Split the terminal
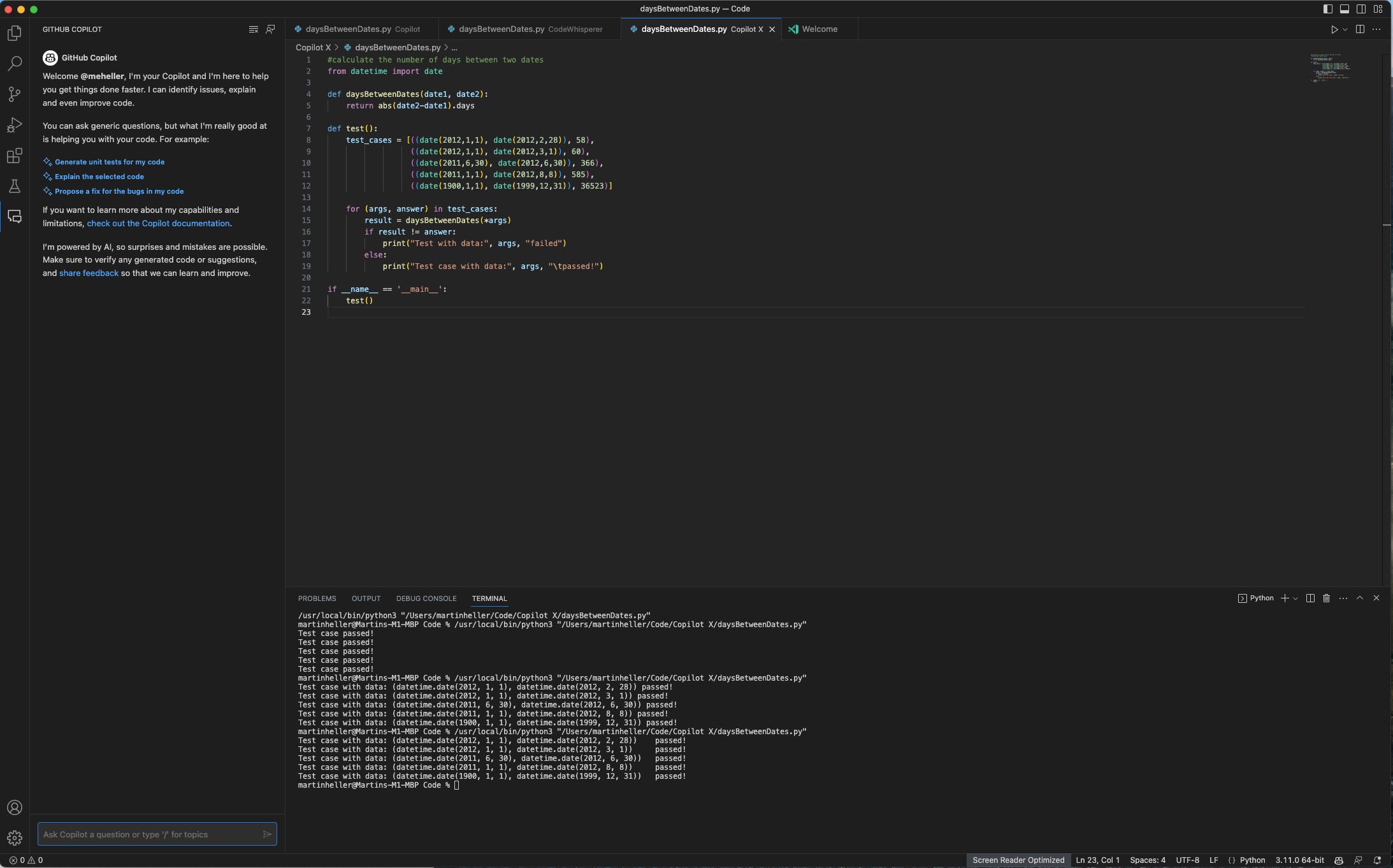The height and width of the screenshot is (868, 1393). 1310,598
